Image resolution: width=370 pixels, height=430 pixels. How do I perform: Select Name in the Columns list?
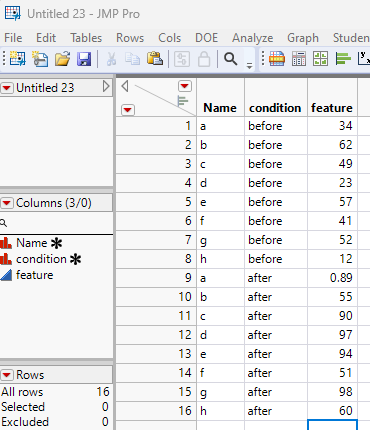(32, 243)
